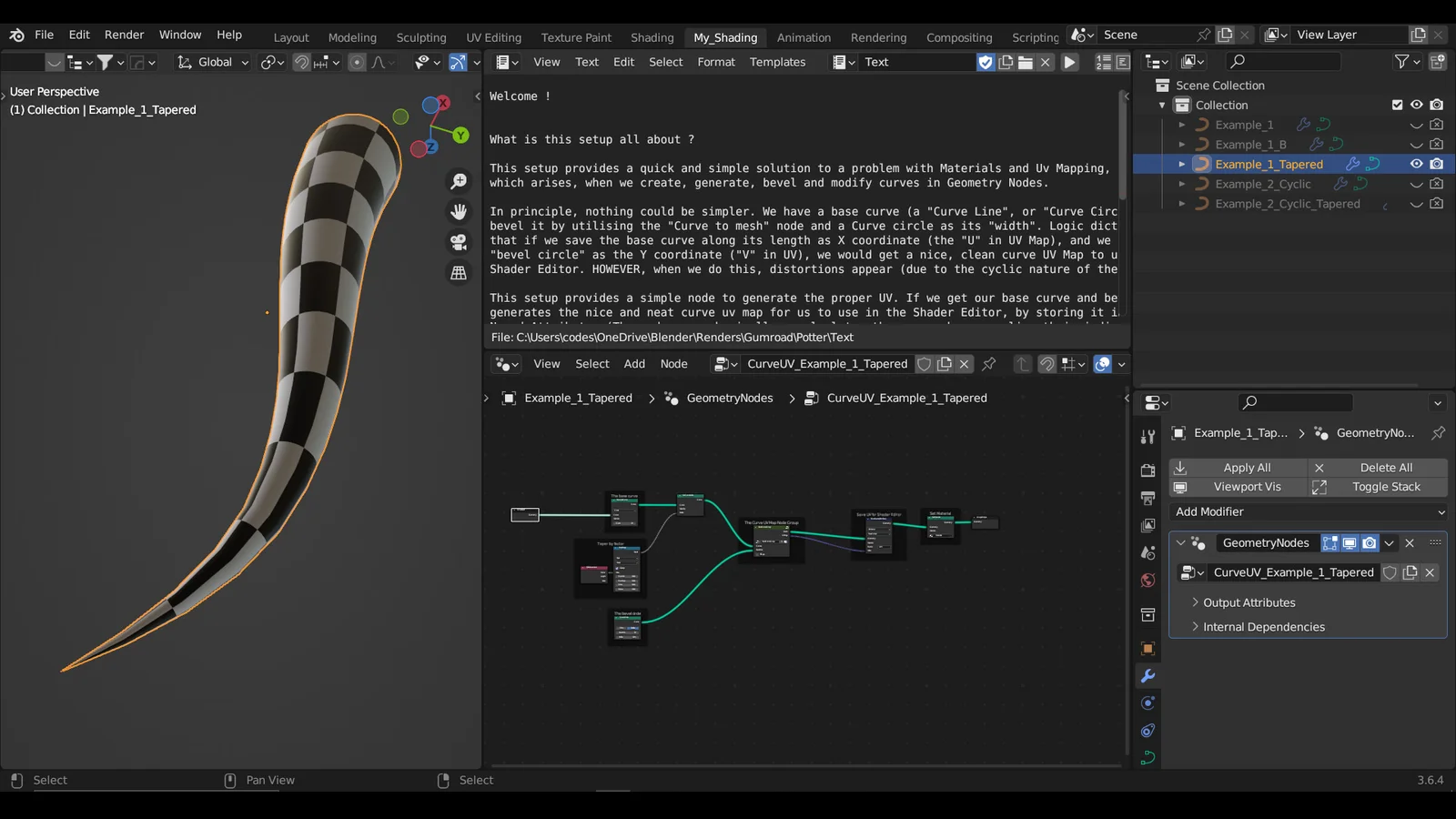Toggle line numbers in the text editor header
The width and height of the screenshot is (1456, 819).
click(x=1104, y=62)
